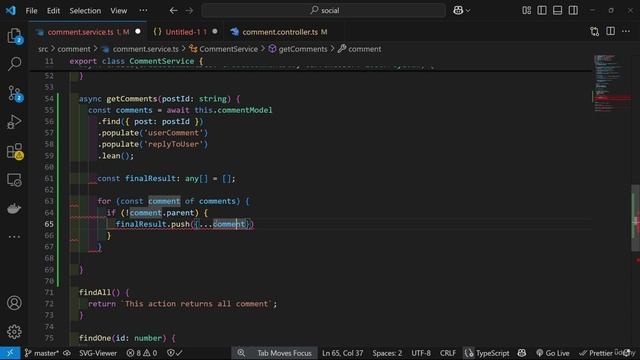Close comment.service.ts tab via unsaved dot

click(x=138, y=31)
